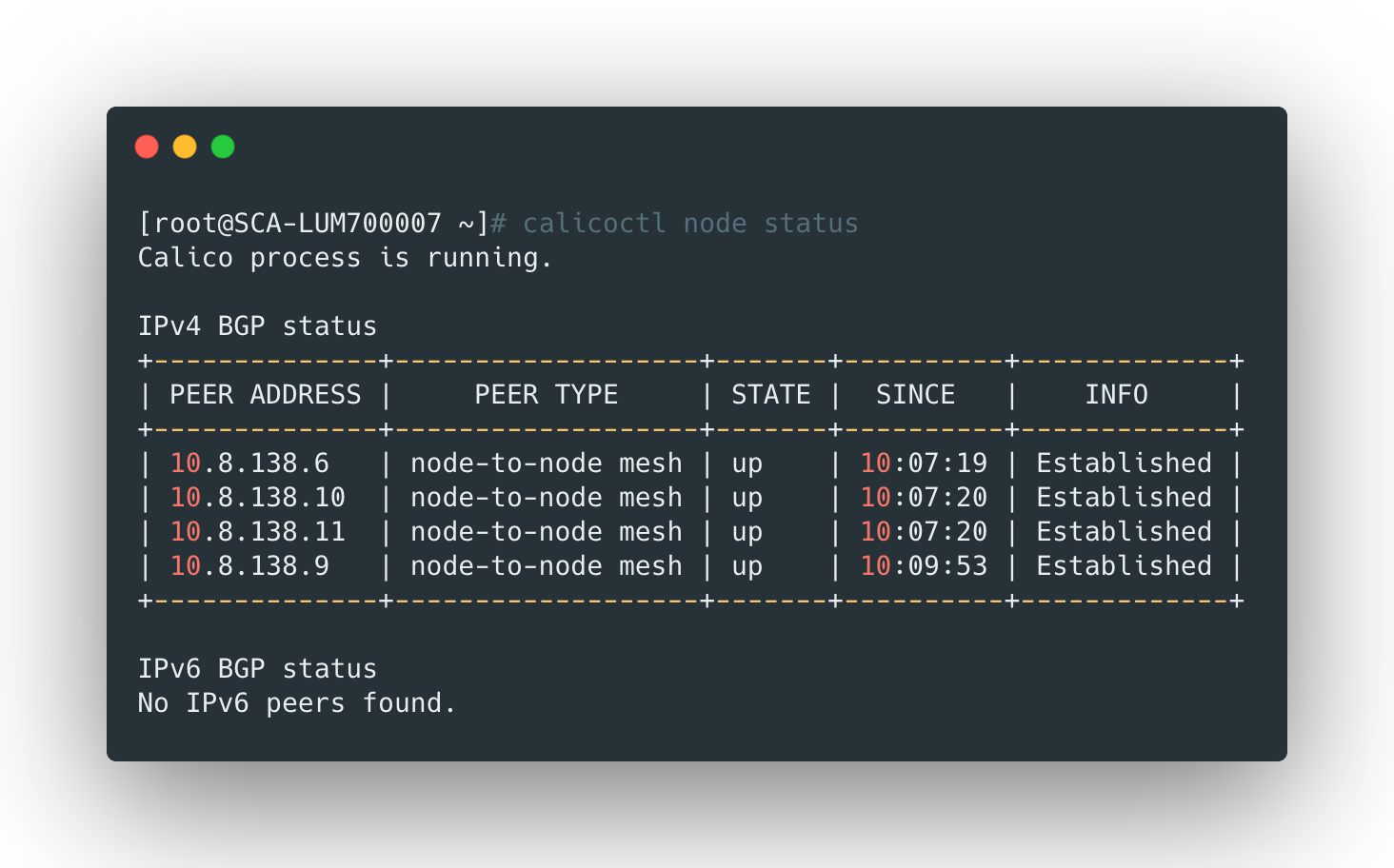Click the calicoctl node status command text
Screen dimensions: 1394x868
689,224
